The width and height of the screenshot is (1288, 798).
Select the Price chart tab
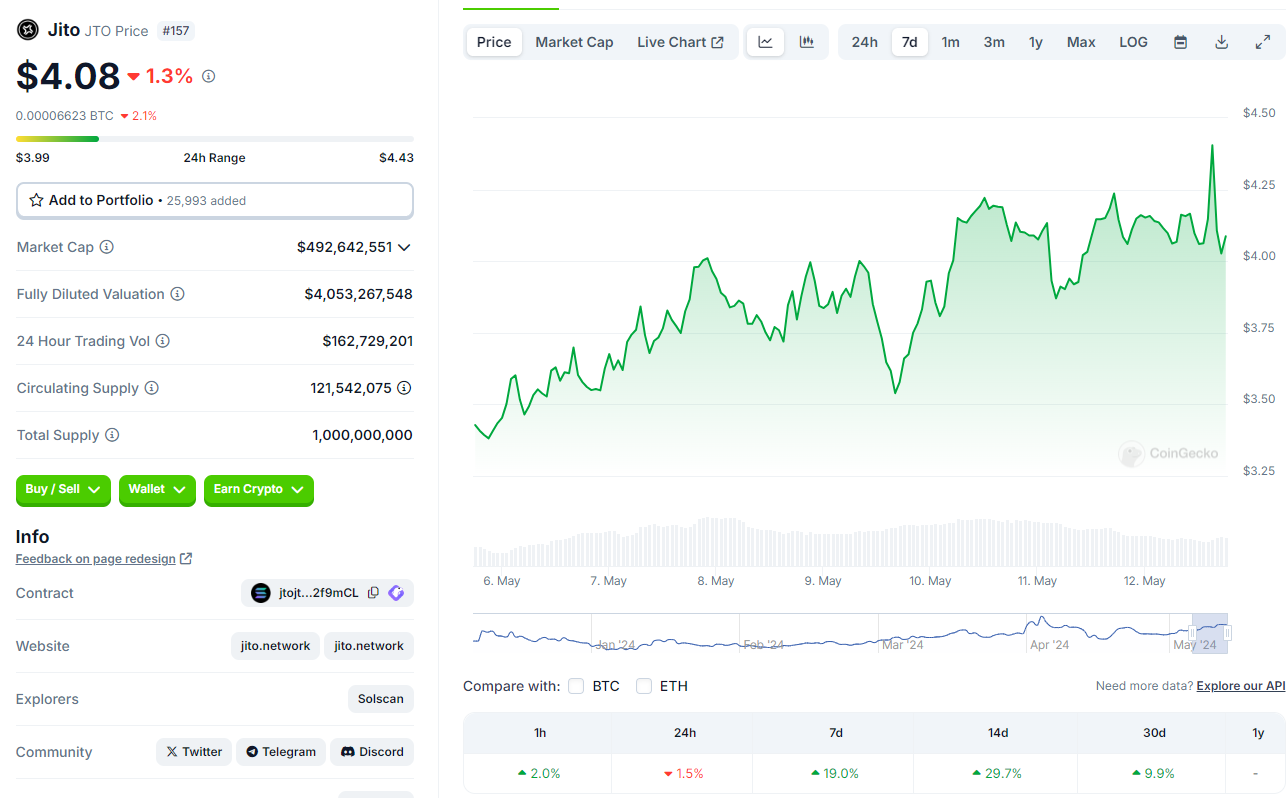[x=494, y=42]
